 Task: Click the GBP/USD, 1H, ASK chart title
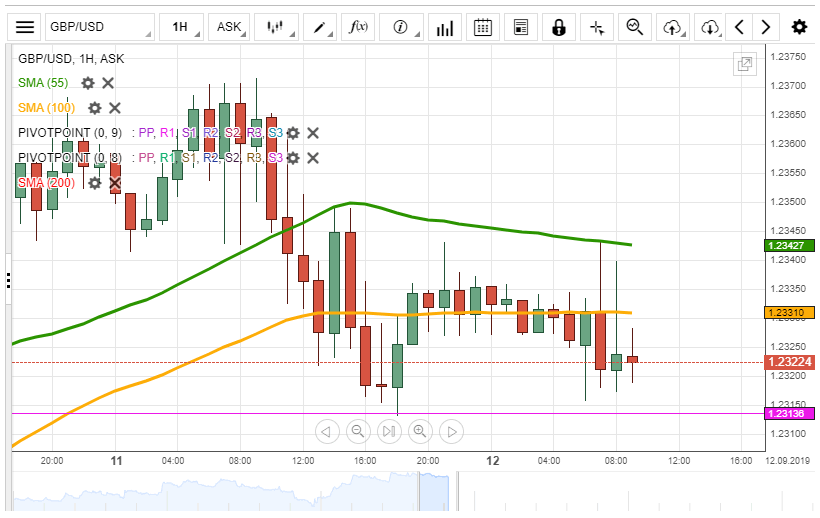71,59
